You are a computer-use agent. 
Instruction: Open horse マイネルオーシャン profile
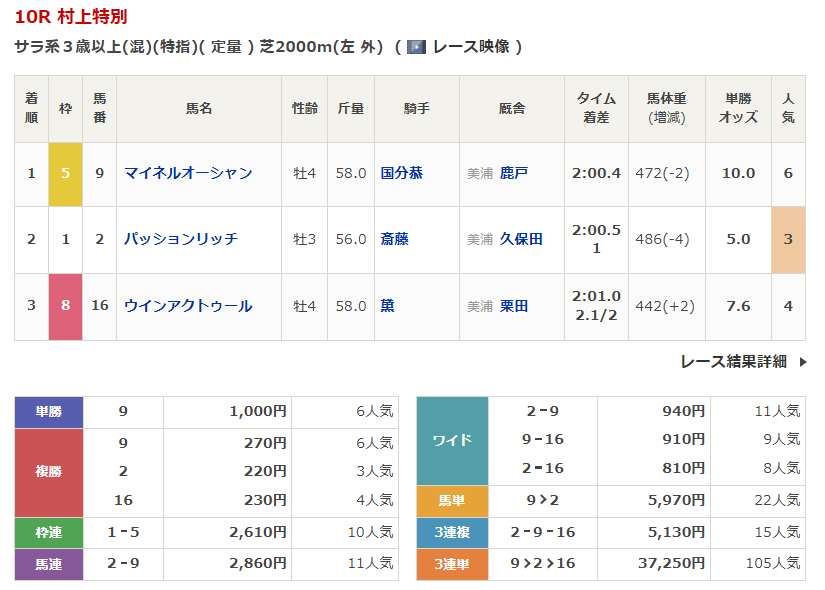188,173
